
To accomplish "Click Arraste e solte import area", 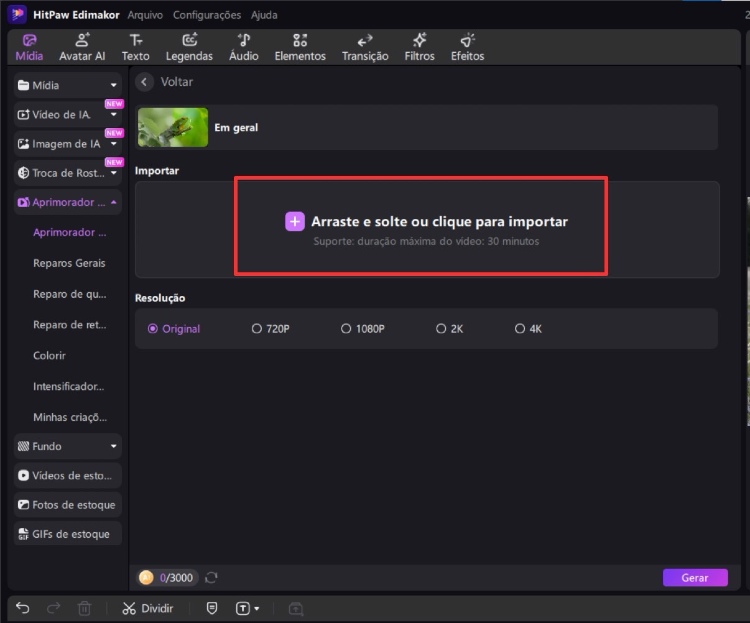I will click(427, 229).
